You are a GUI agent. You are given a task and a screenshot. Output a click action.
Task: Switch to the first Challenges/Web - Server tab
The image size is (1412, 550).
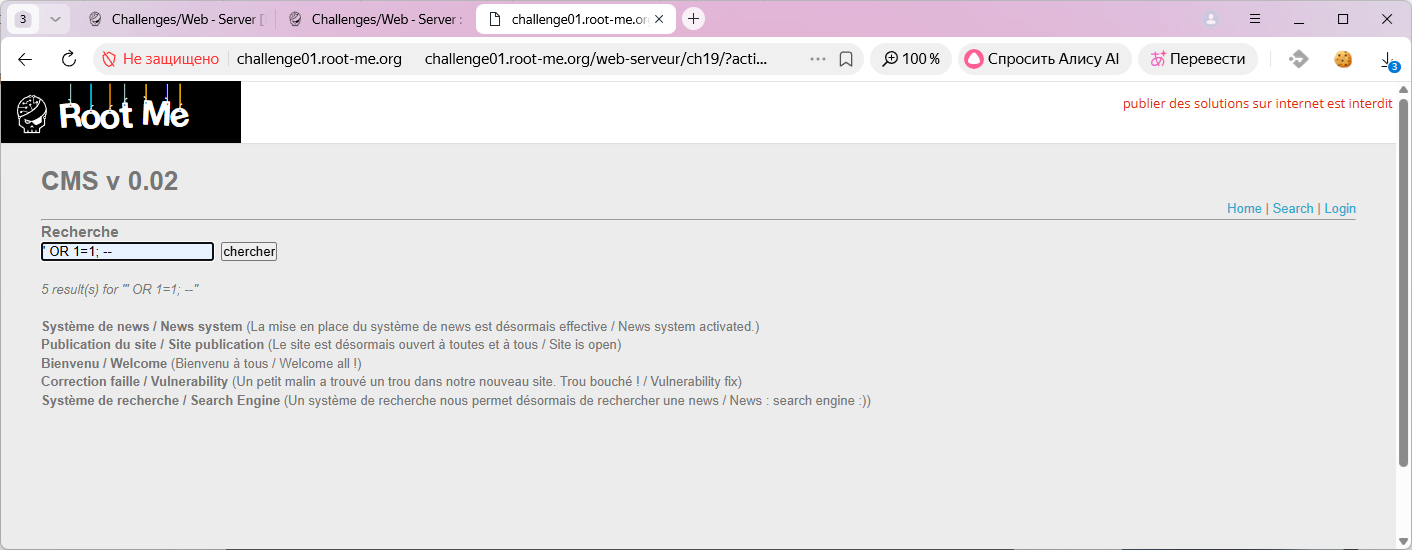coord(176,19)
